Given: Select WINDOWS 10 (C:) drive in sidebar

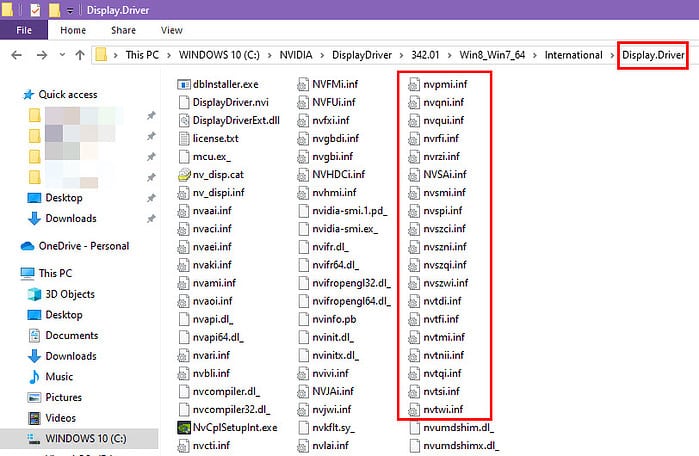Looking at the screenshot, I should coord(87,438).
